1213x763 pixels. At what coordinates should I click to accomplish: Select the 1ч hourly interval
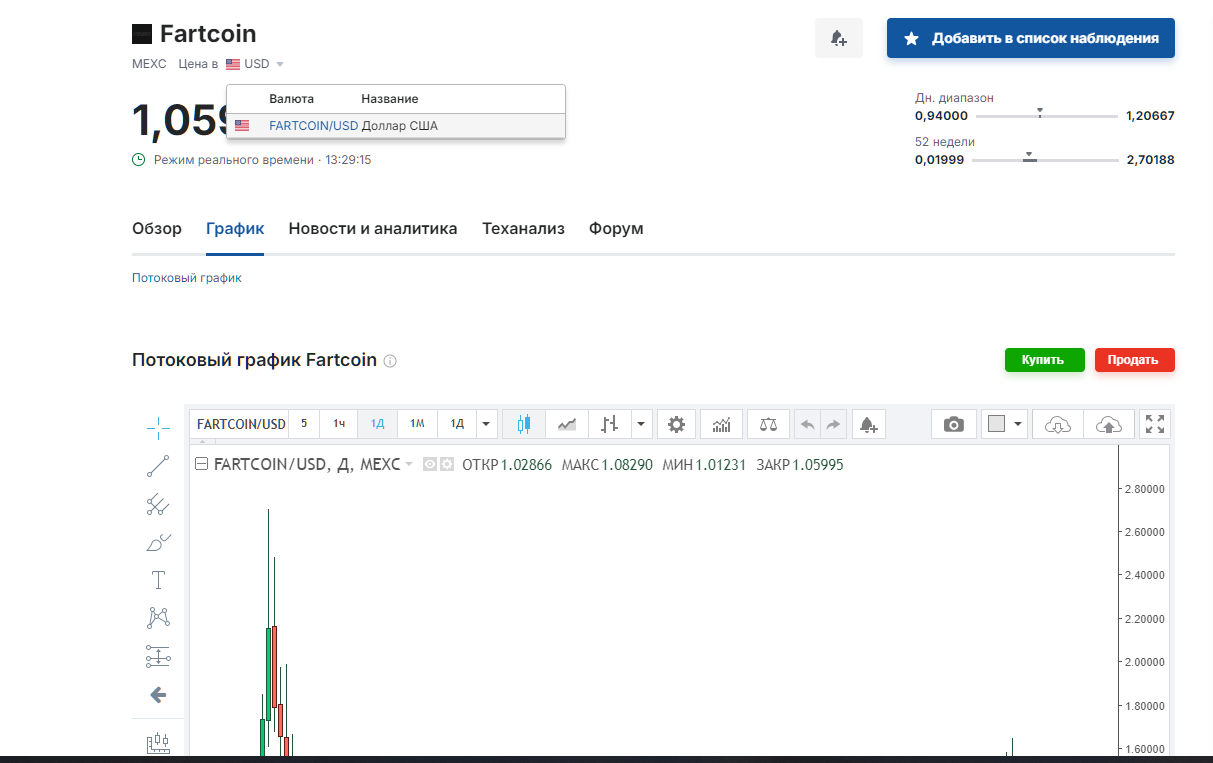click(339, 424)
